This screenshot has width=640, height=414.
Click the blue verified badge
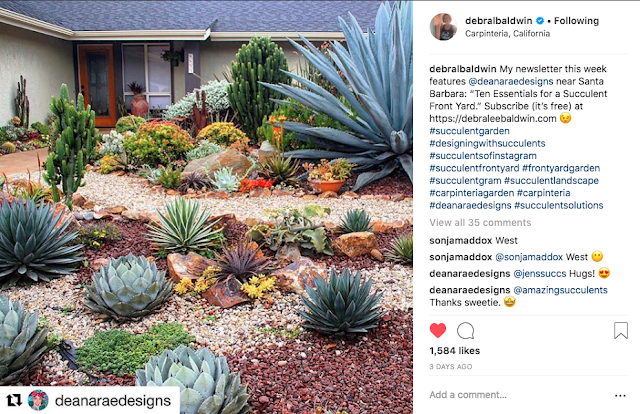[540, 20]
